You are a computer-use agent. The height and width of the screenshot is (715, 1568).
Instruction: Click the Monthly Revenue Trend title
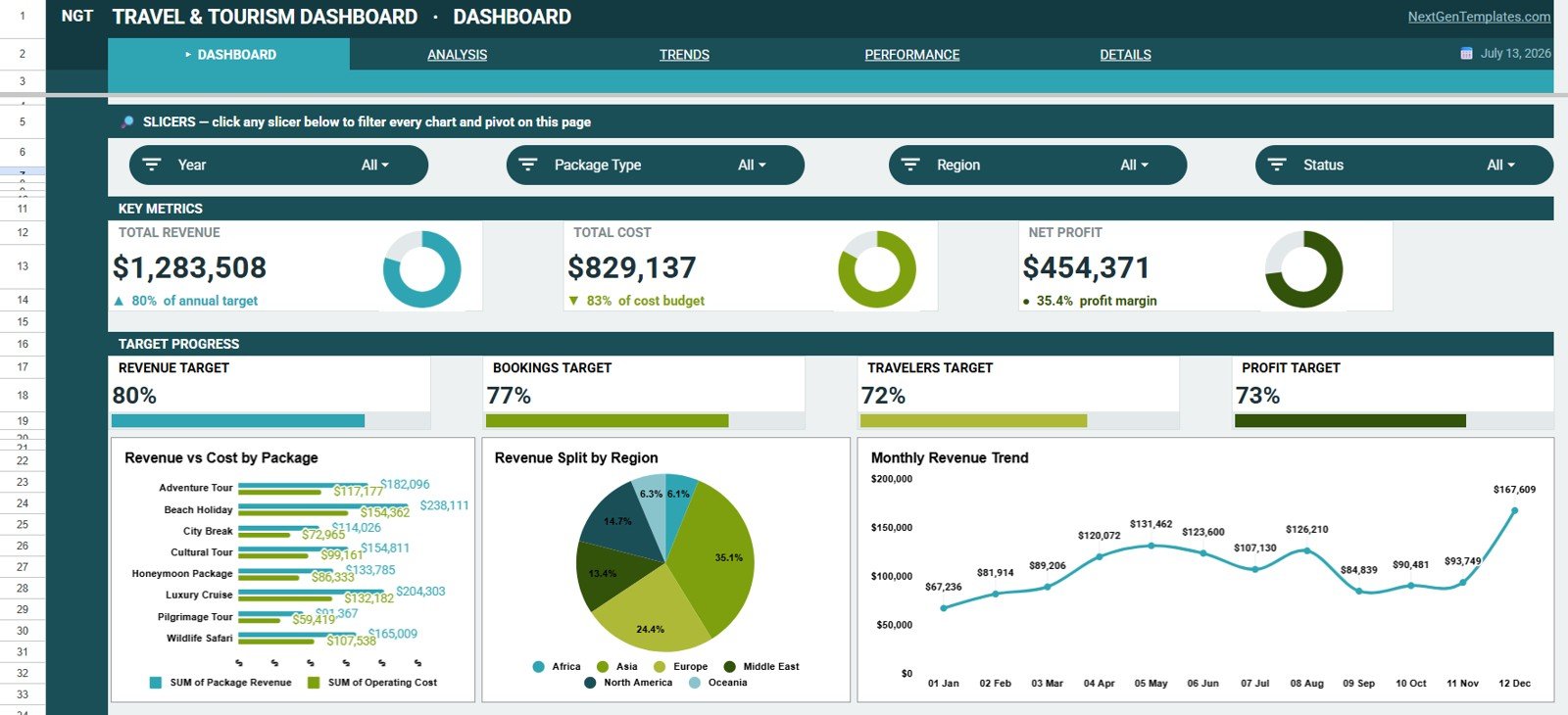pyautogui.click(x=950, y=457)
